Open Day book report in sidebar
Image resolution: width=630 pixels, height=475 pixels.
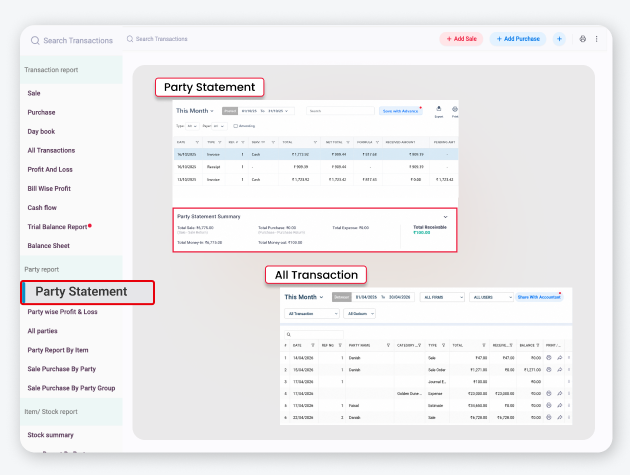coord(41,131)
